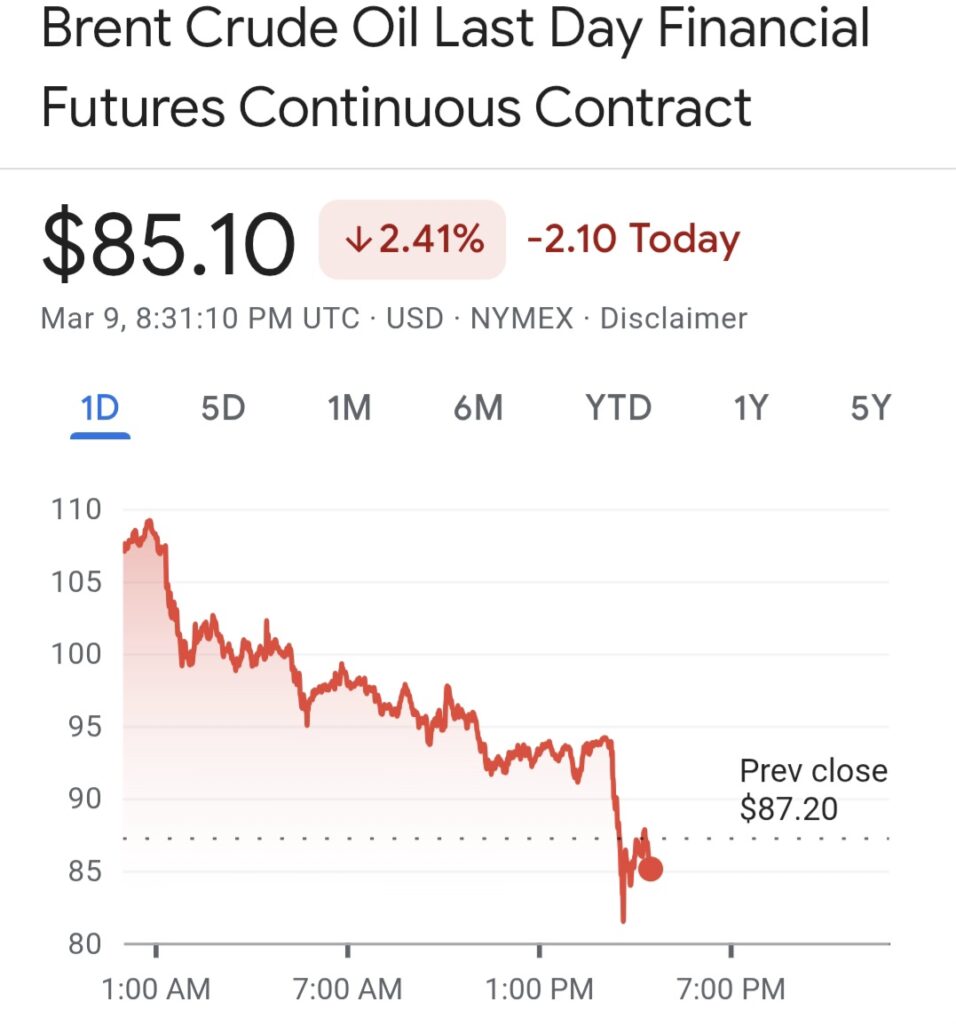Select the 1D time range tab
The width and height of the screenshot is (956, 1024).
100,409
